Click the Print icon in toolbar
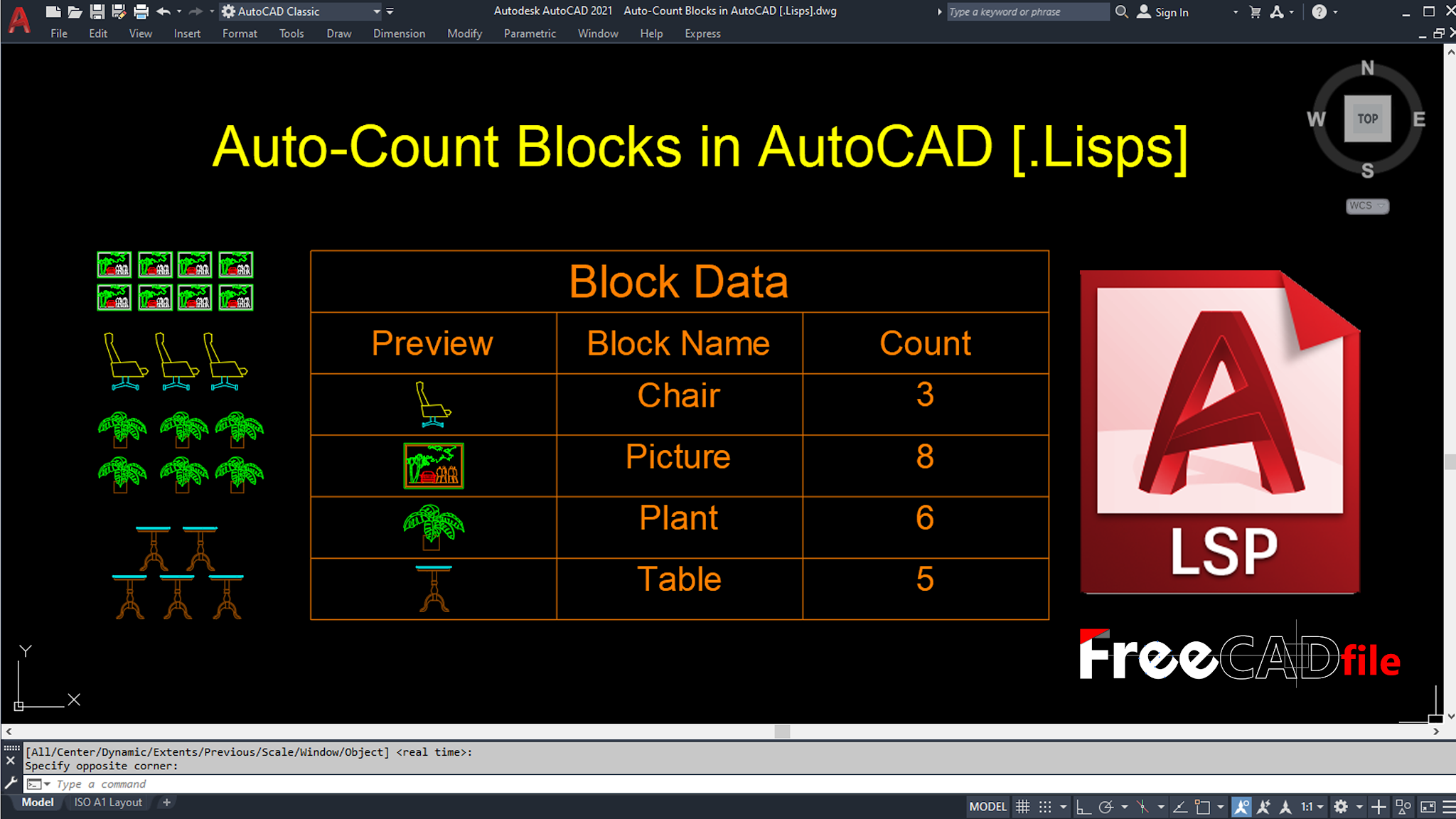The height and width of the screenshot is (819, 1456). [x=140, y=11]
